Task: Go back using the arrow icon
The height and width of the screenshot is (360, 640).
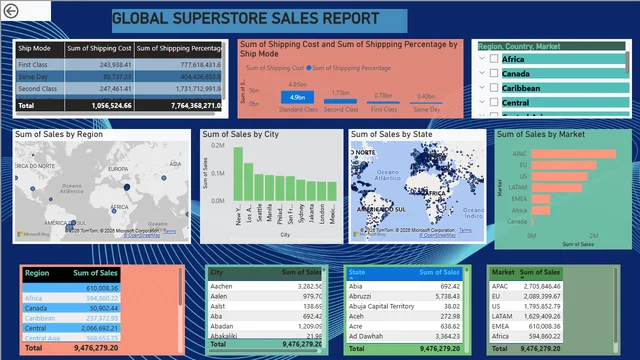Action: tap(11, 11)
